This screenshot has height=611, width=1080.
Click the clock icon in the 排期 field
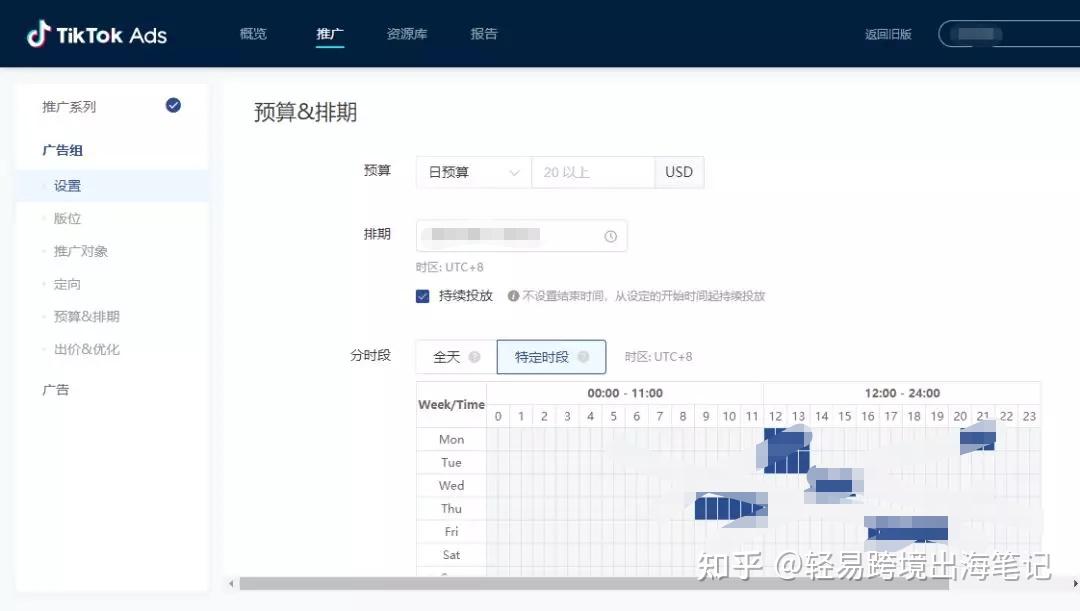tap(610, 236)
